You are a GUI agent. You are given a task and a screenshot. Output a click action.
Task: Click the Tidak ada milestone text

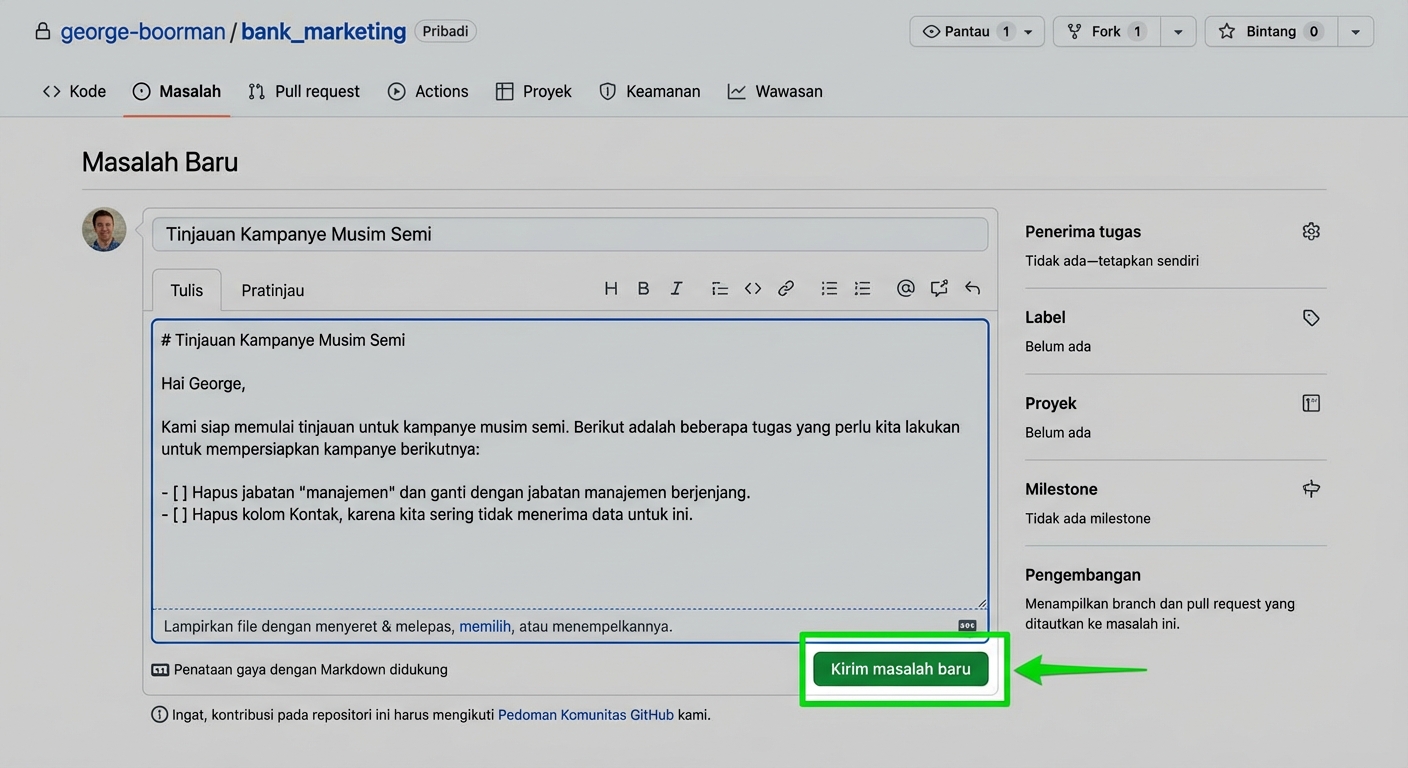coord(1088,518)
